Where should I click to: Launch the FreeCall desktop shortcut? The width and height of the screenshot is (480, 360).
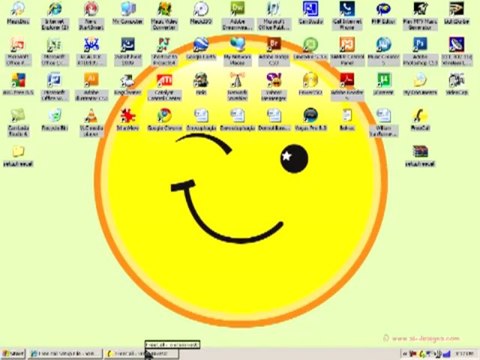(x=420, y=119)
